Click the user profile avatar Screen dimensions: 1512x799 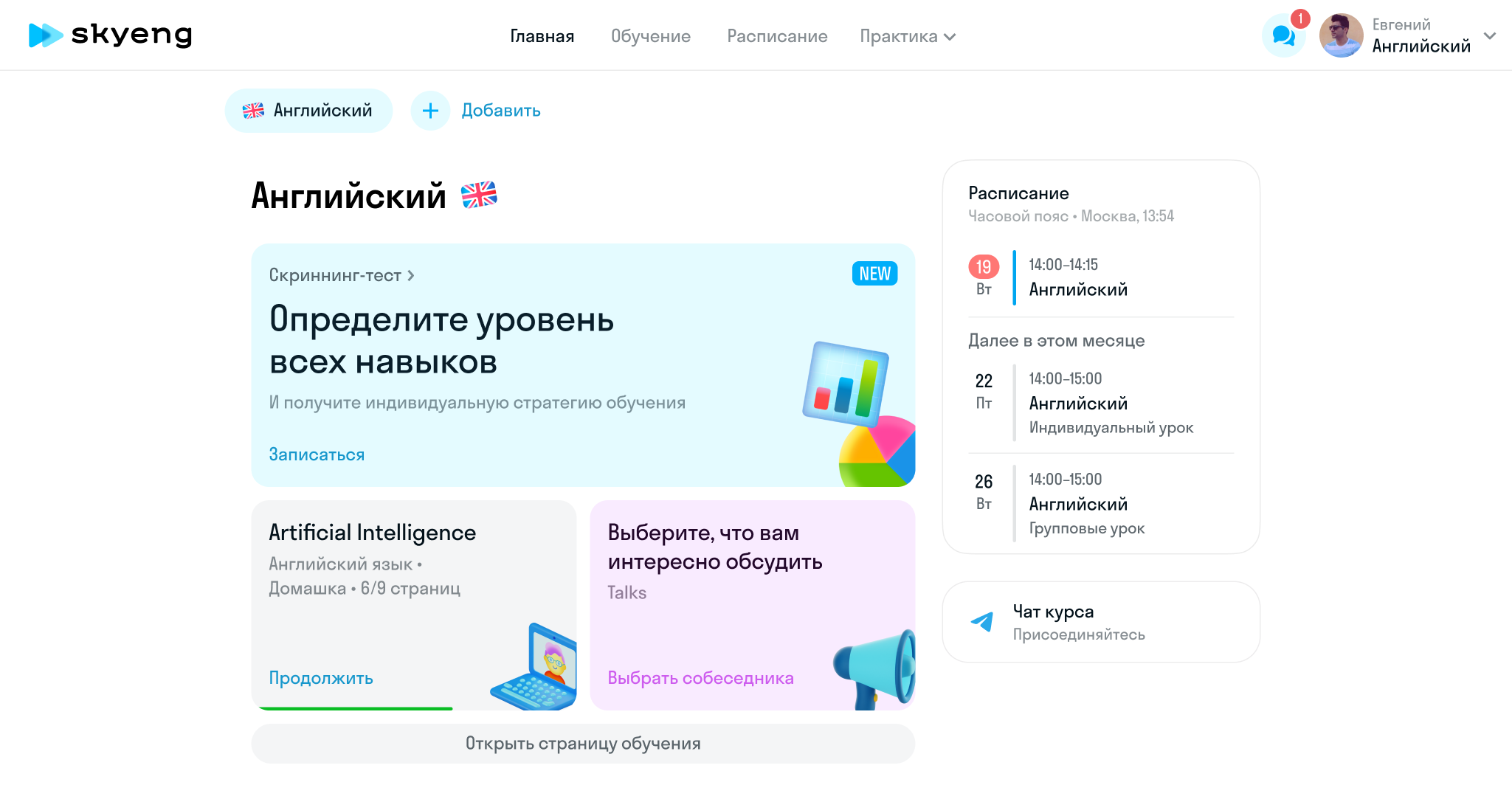pos(1341,35)
